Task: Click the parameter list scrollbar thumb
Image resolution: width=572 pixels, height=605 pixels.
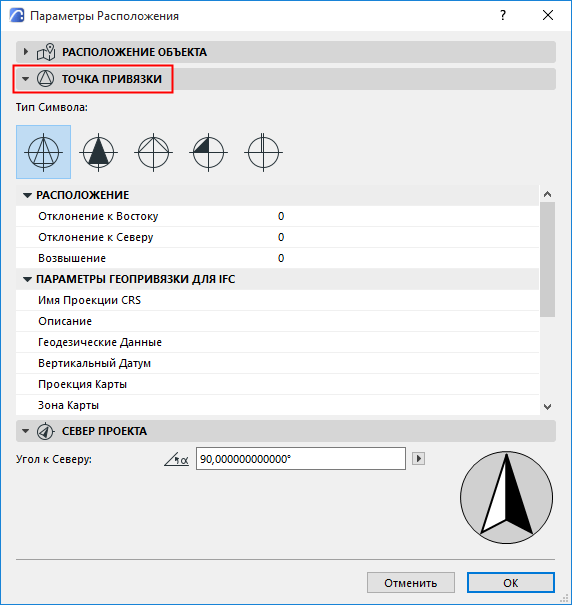Action: [x=547, y=259]
